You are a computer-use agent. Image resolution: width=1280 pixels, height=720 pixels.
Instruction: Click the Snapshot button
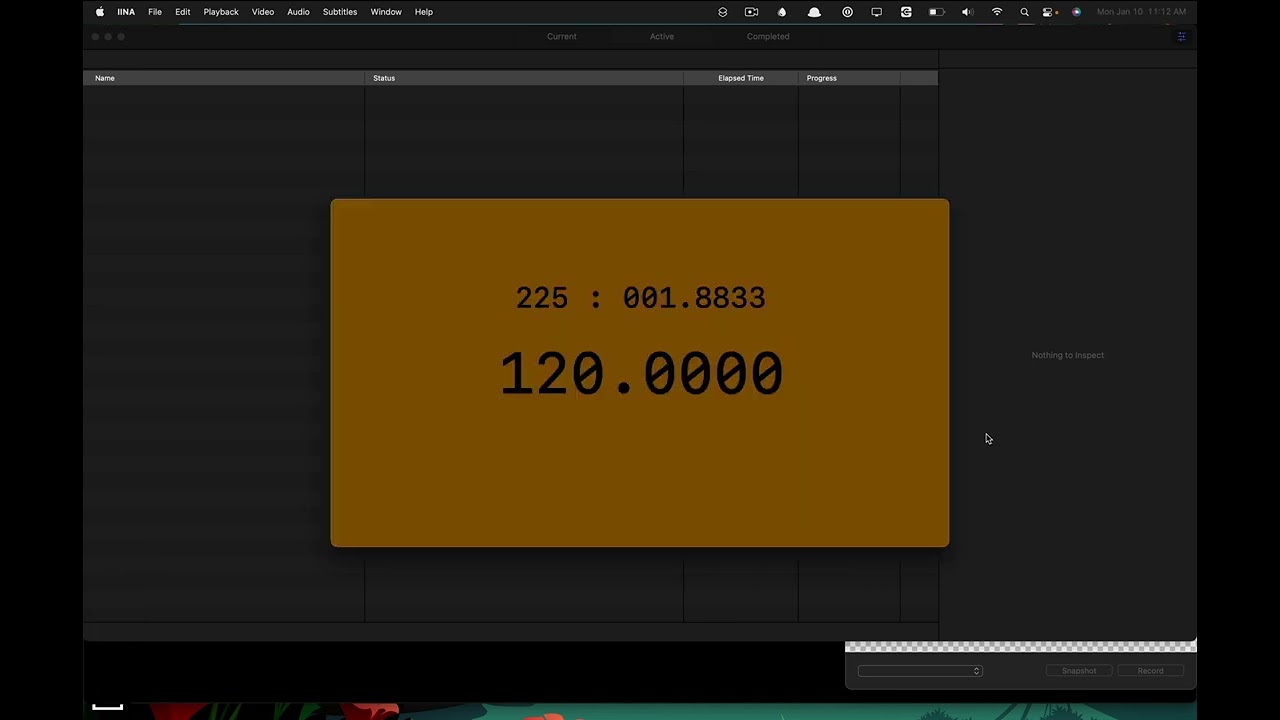[1079, 671]
